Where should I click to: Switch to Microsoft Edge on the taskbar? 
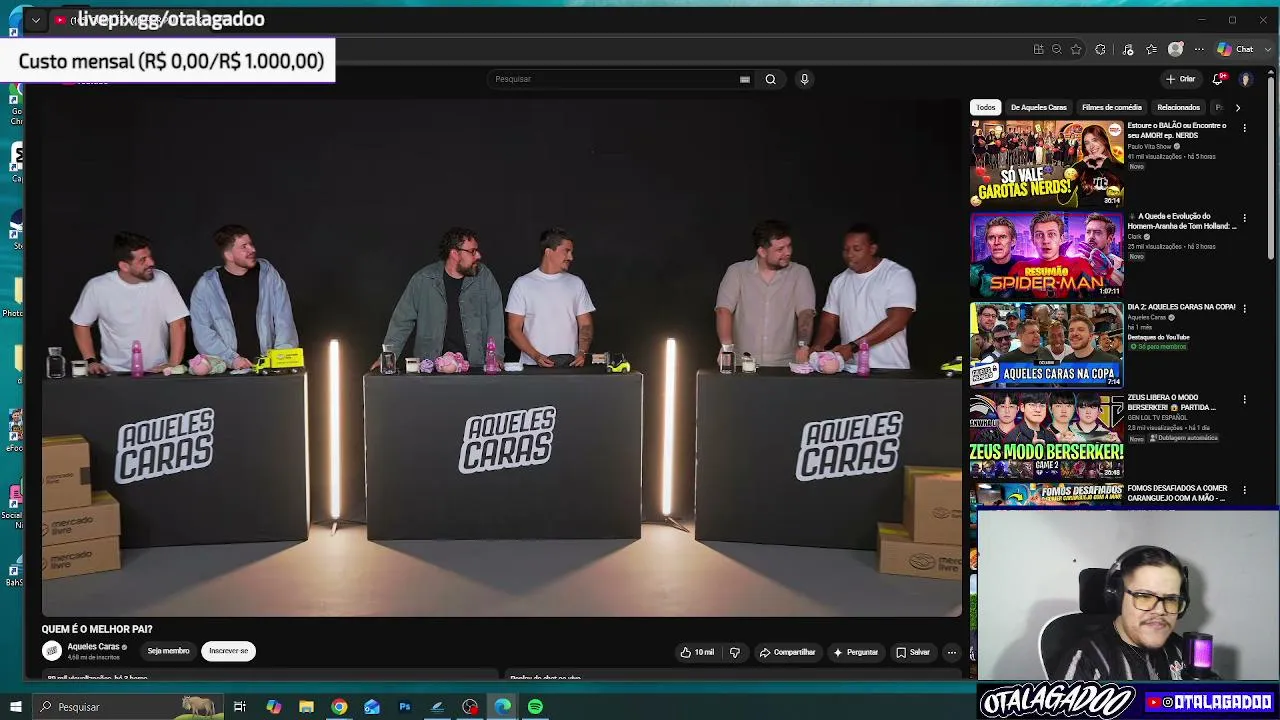[x=503, y=707]
